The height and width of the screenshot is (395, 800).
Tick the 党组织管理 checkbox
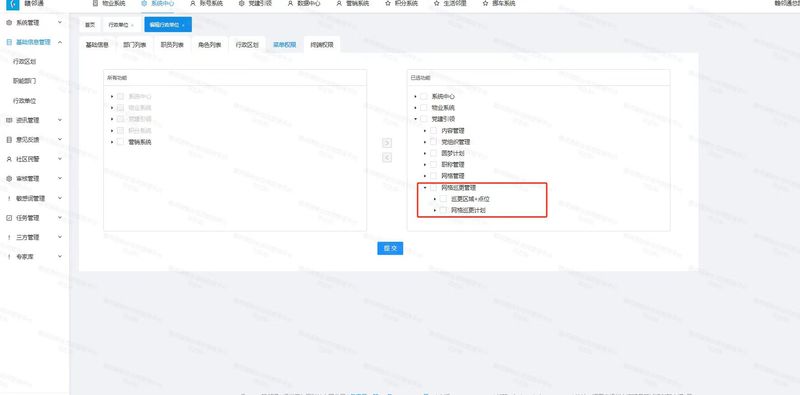[434, 142]
